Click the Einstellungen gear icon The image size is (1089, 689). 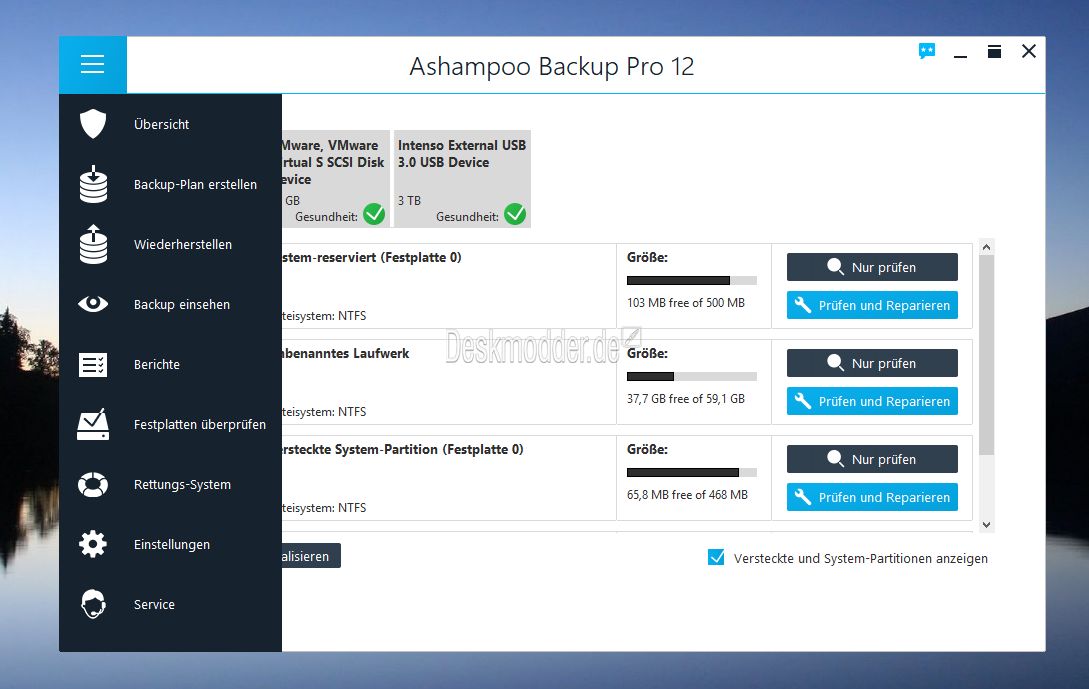tap(93, 545)
